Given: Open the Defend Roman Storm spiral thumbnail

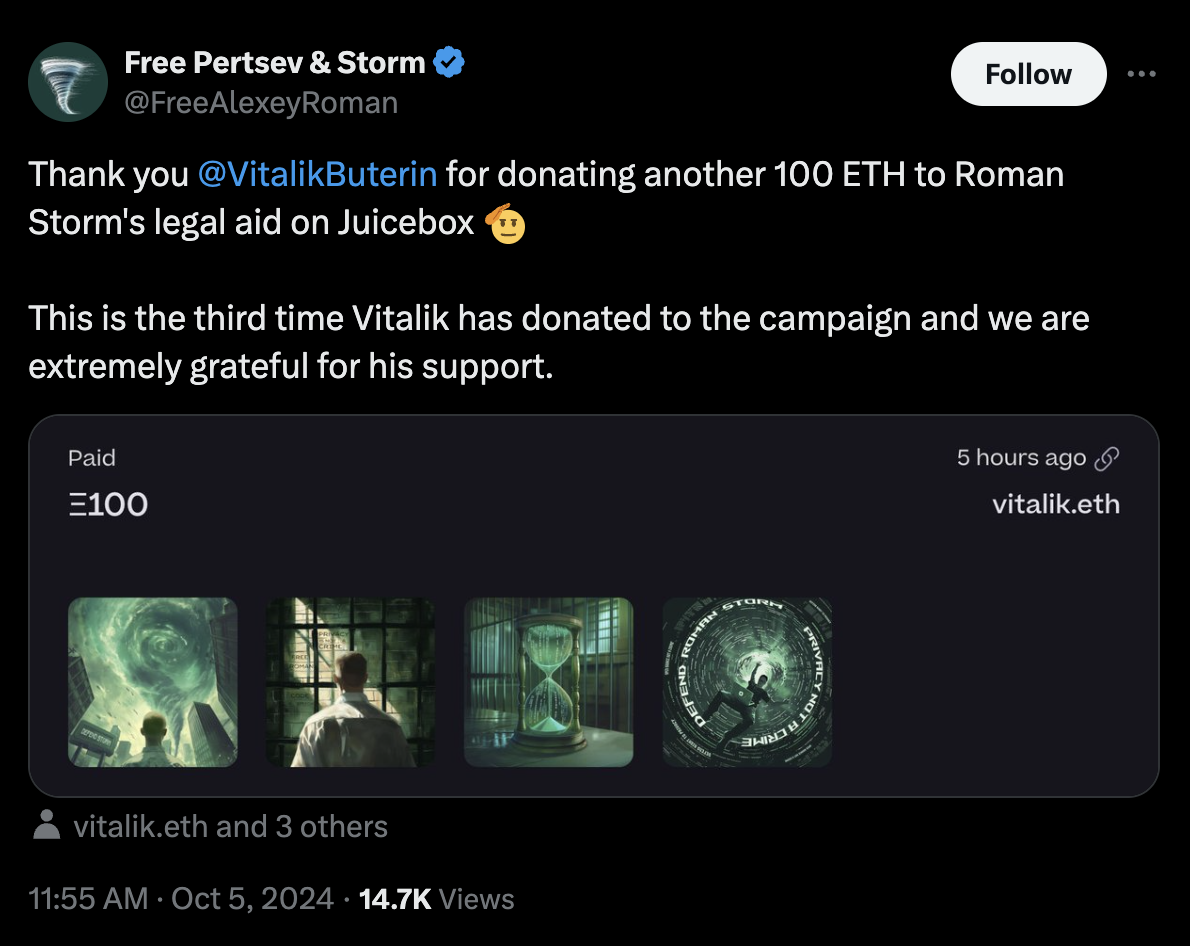Looking at the screenshot, I should pyautogui.click(x=746, y=682).
